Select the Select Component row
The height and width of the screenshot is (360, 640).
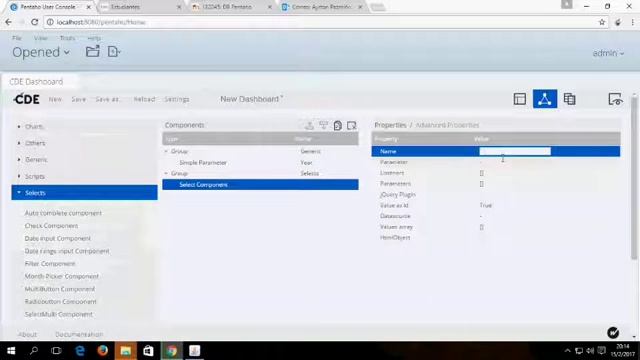[x=260, y=184]
